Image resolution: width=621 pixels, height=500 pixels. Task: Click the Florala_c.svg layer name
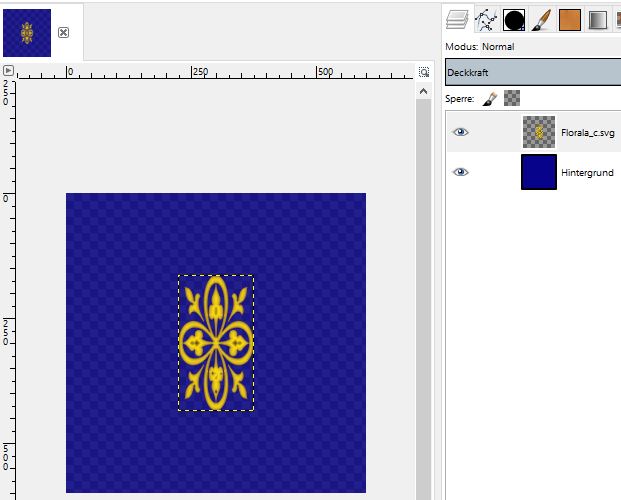point(588,133)
